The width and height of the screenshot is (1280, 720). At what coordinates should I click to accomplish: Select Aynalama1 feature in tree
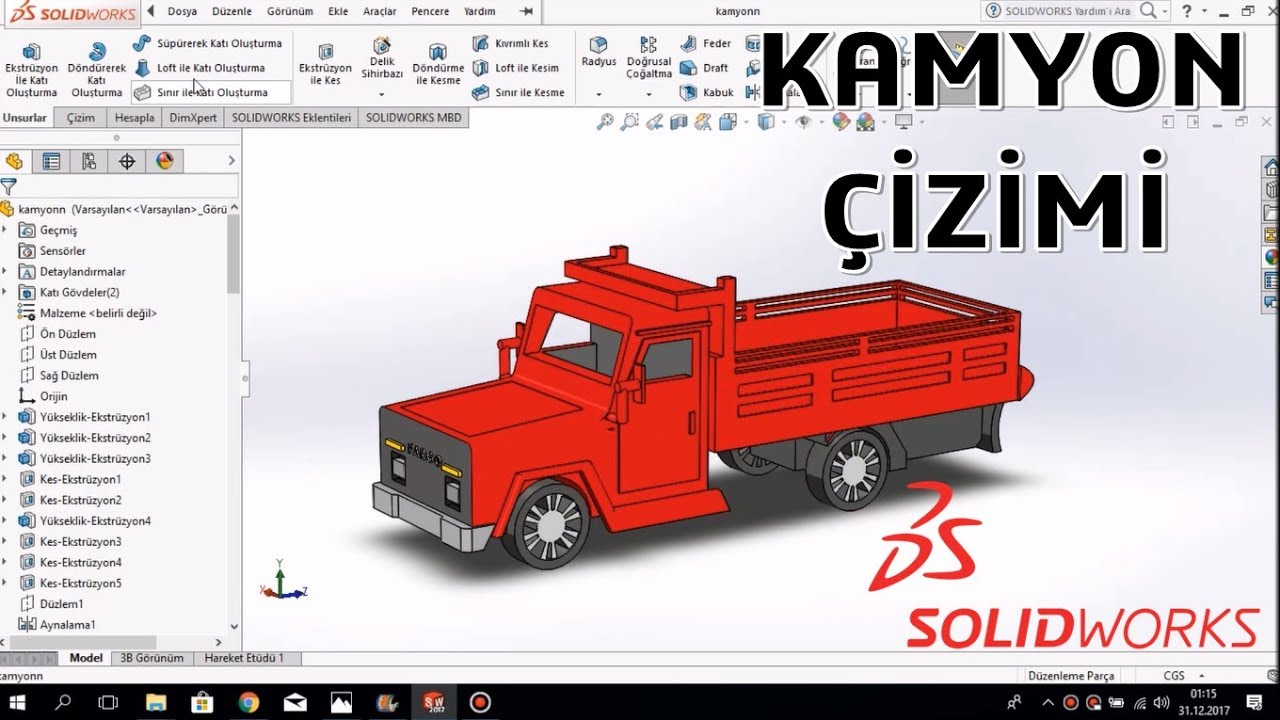click(57, 625)
